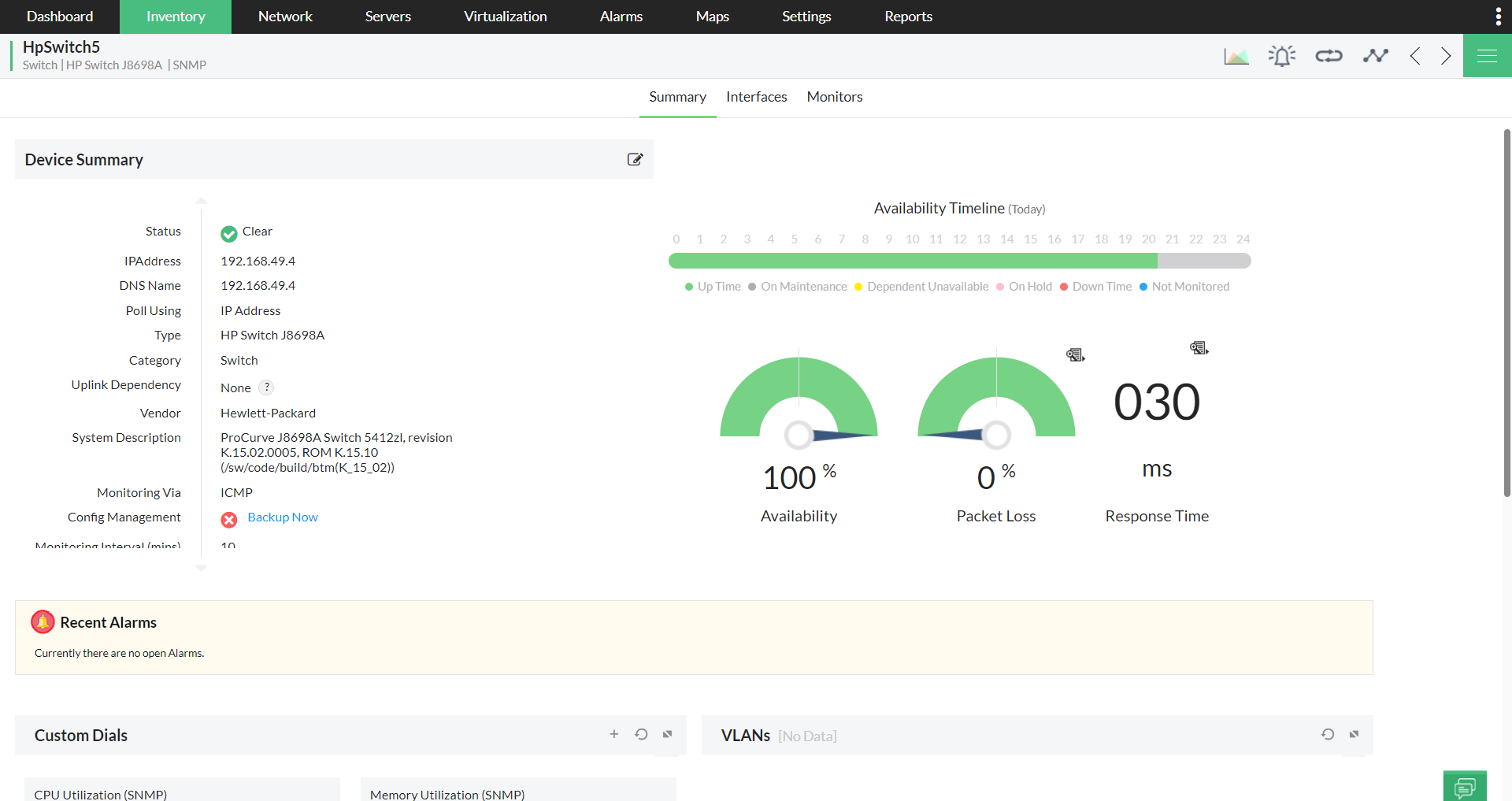1512x801 pixels.
Task: Click the Uplink Dependency help question mark
Action: pyautogui.click(x=266, y=387)
